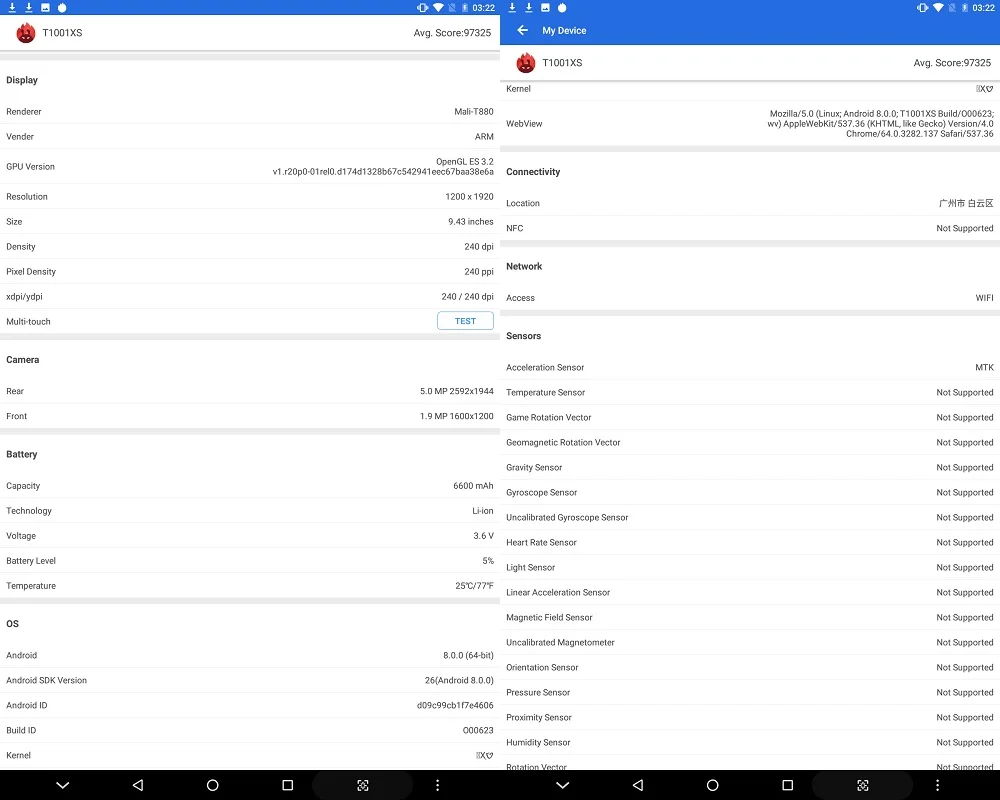This screenshot has width=1000, height=800.
Task: Tap the 1200 x 1920 resolution value
Action: pos(469,196)
